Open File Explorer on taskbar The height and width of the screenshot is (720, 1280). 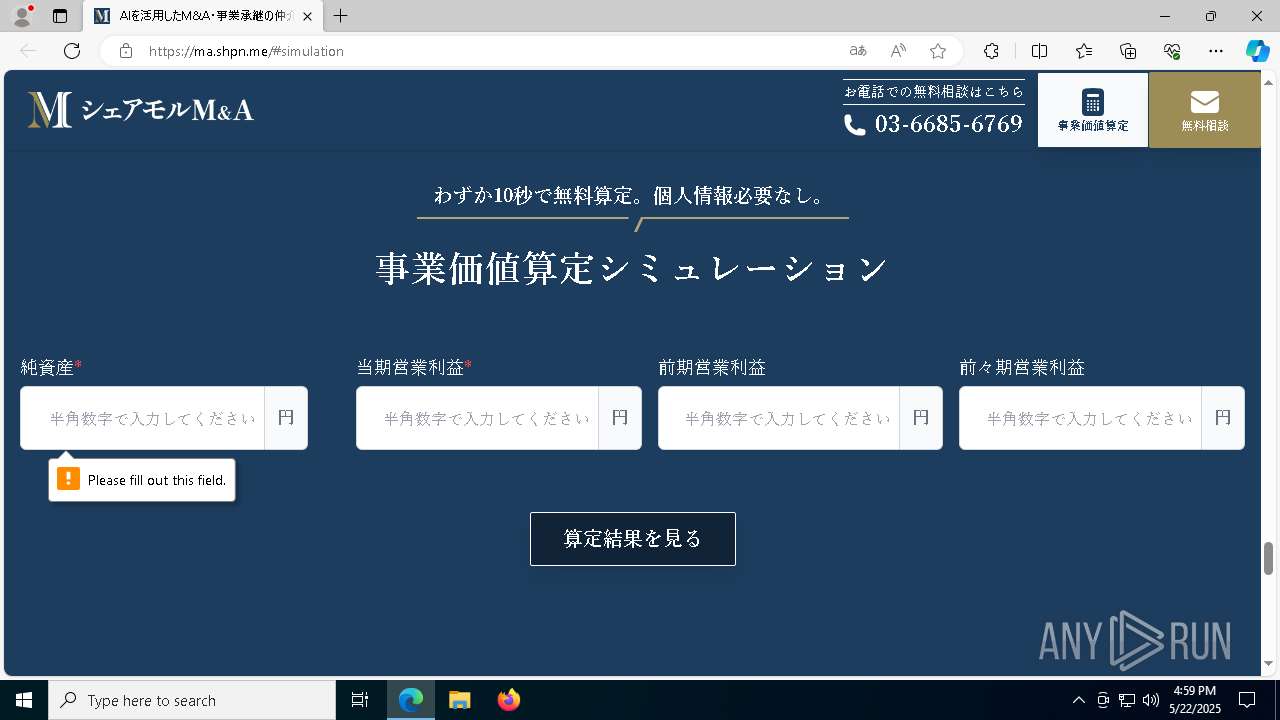(460, 700)
